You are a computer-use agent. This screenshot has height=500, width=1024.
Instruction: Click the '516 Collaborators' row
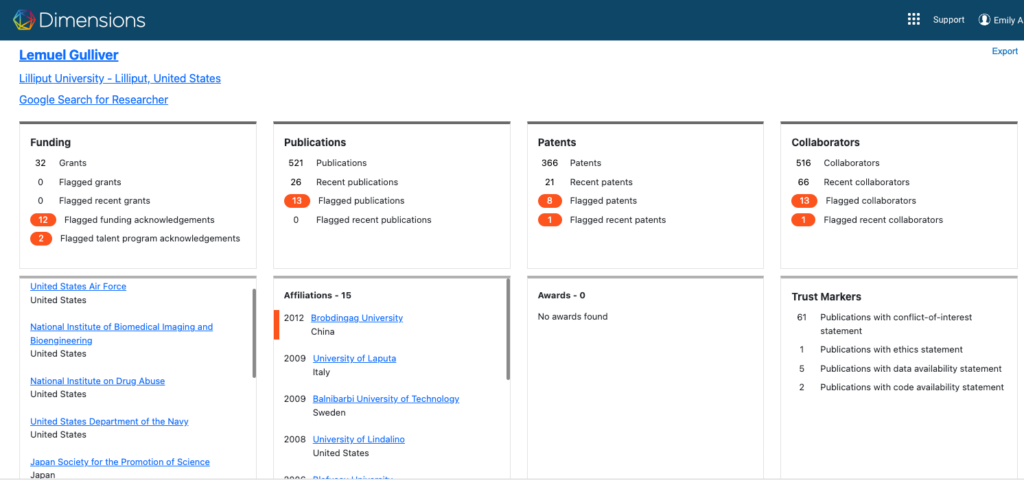[x=837, y=163]
